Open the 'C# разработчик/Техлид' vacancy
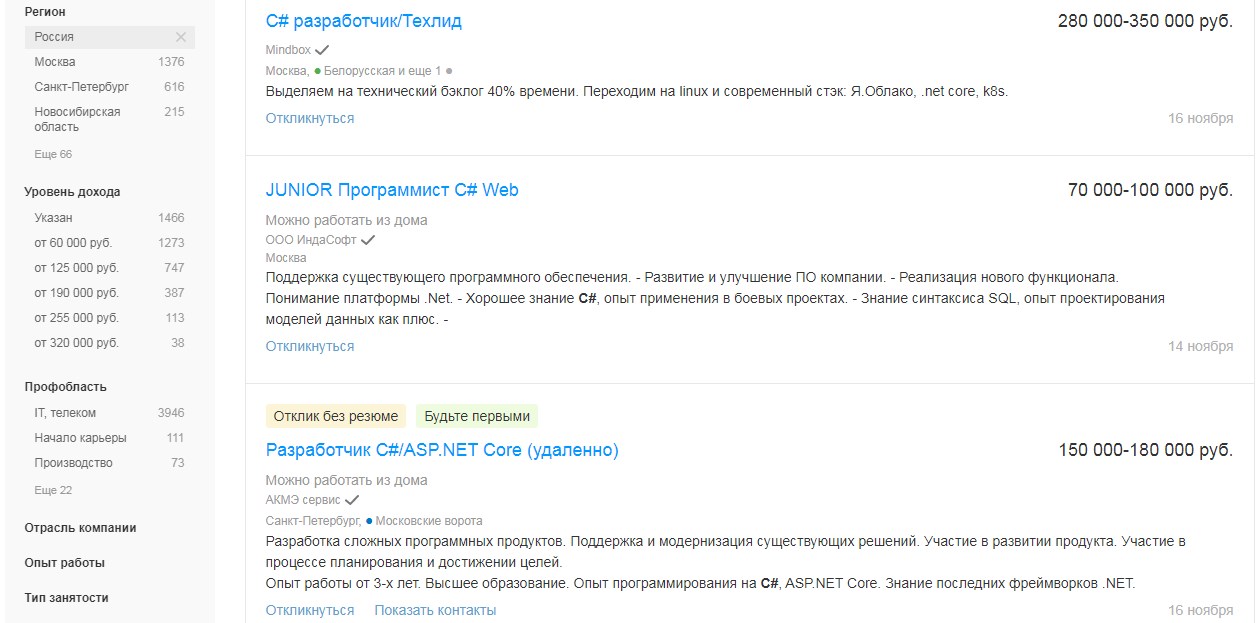 click(362, 20)
